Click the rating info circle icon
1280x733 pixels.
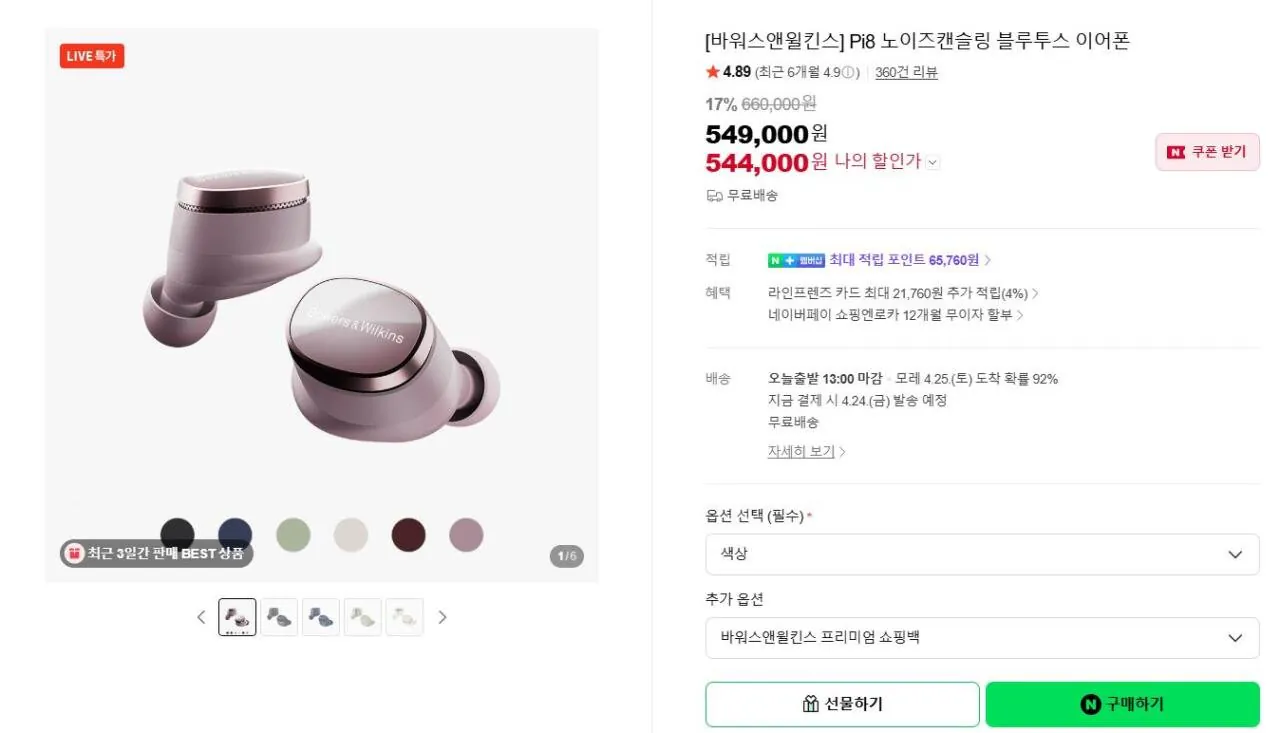[849, 72]
